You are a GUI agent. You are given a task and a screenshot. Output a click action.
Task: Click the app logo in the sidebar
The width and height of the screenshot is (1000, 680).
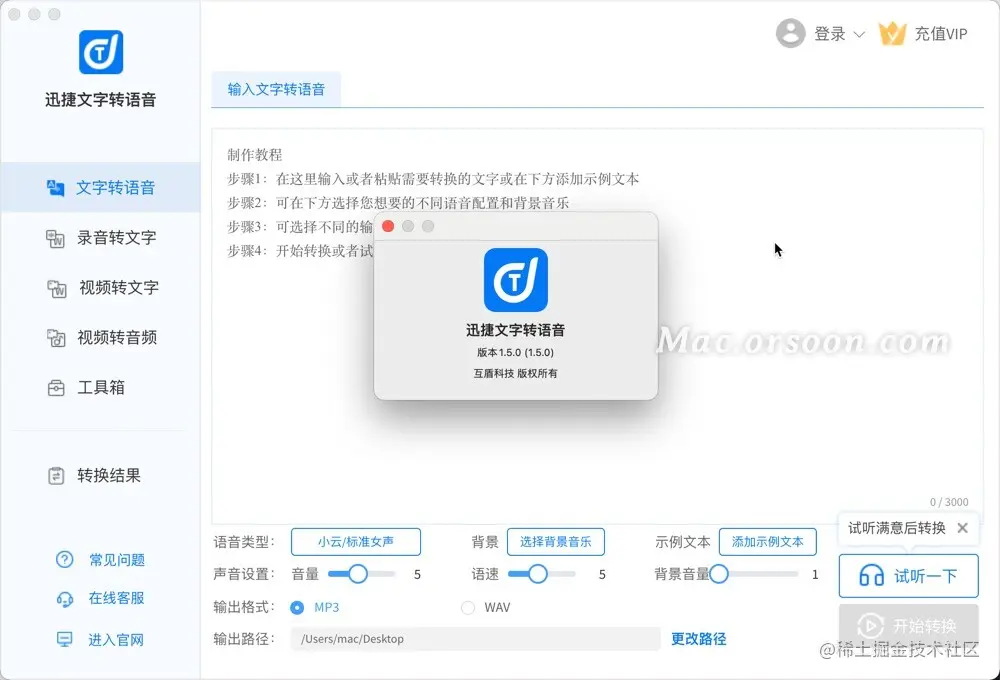point(101,52)
